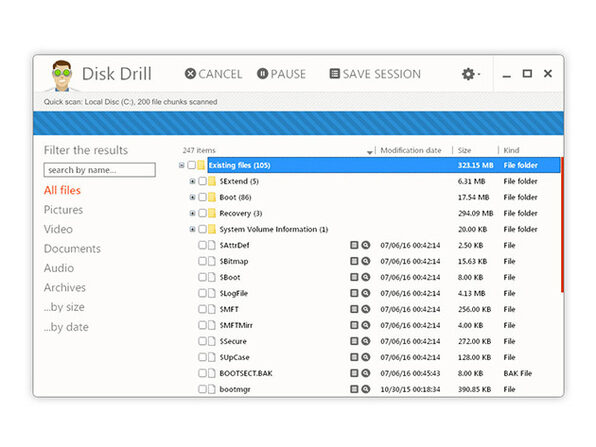
Task: Open hex view icon for bootmgr
Action: coord(354,389)
